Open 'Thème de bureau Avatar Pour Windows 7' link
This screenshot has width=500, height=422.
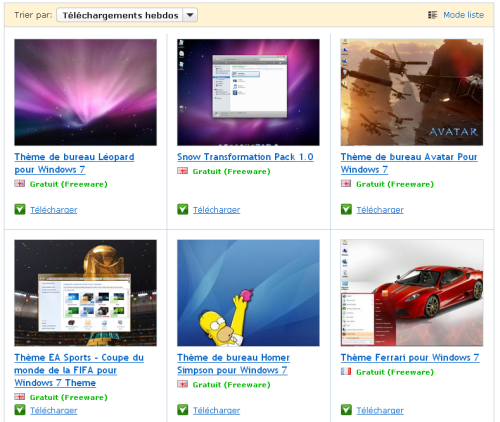pyautogui.click(x=409, y=163)
